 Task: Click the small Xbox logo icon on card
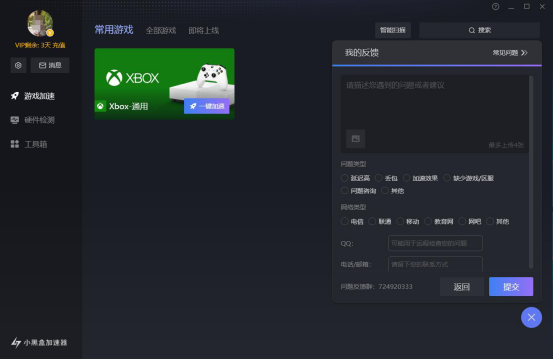coord(101,106)
